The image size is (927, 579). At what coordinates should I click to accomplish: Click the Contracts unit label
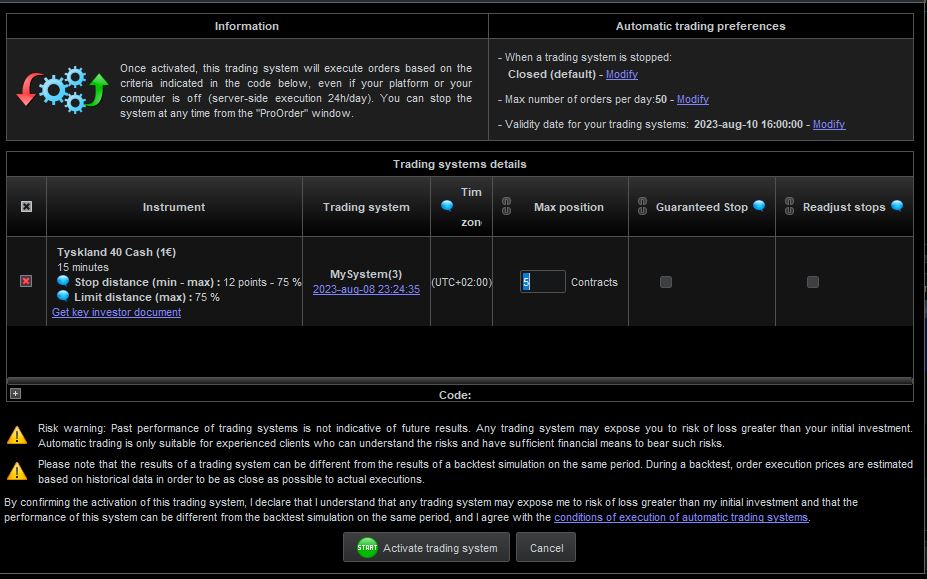(594, 282)
